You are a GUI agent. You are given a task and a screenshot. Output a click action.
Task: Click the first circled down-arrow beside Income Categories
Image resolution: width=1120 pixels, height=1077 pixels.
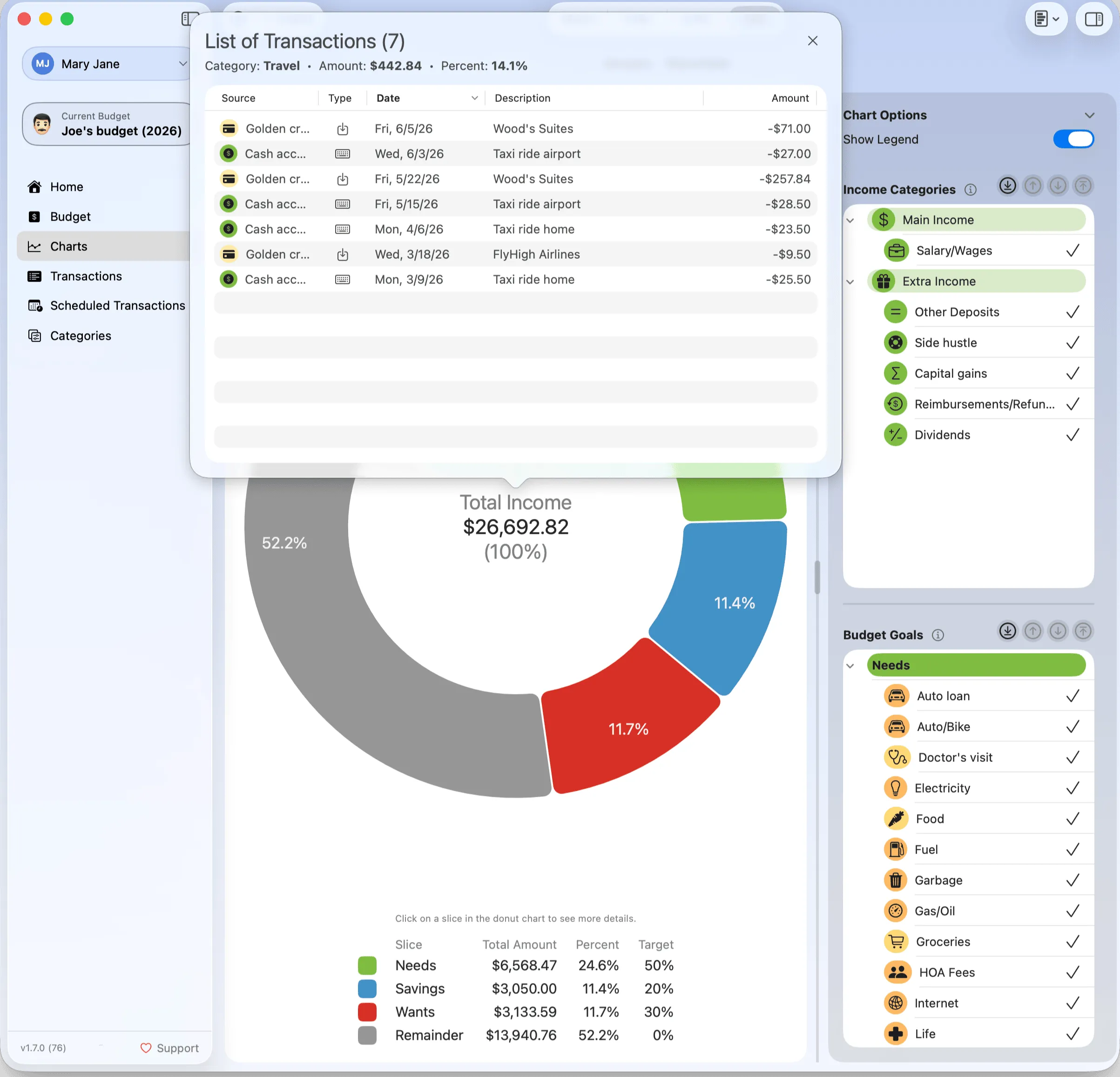[x=1007, y=186]
